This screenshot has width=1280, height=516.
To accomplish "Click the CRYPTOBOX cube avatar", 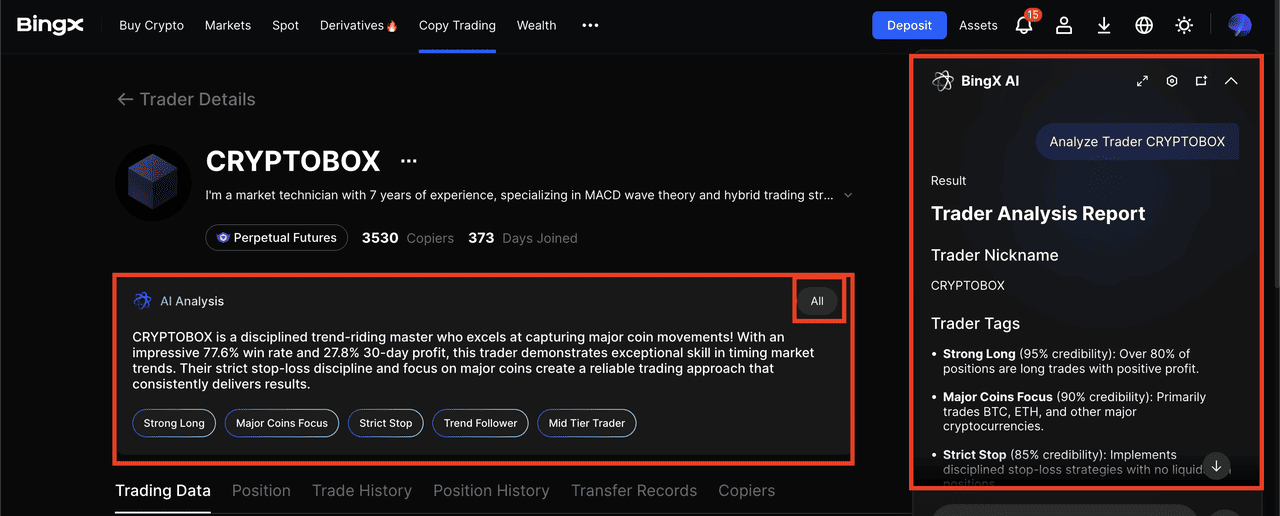I will pyautogui.click(x=152, y=183).
